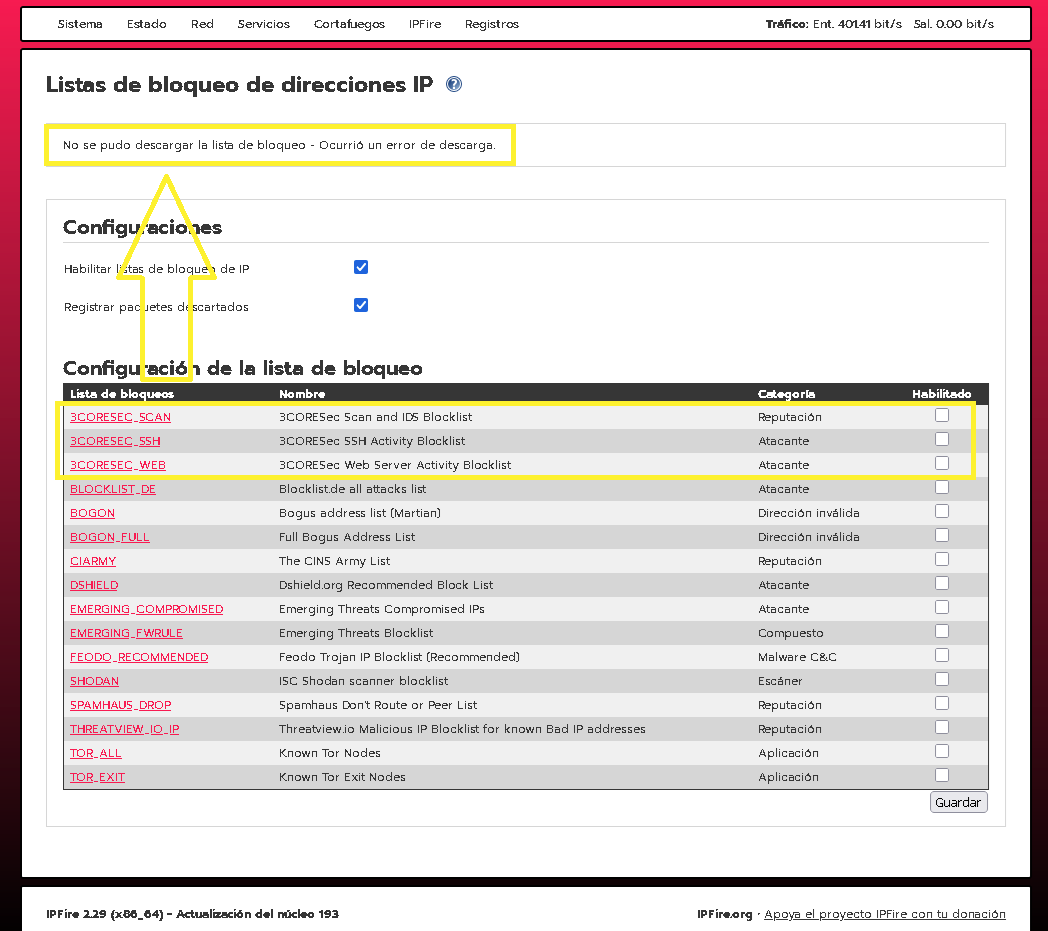Open the TOR_EXIT link

[x=98, y=778]
